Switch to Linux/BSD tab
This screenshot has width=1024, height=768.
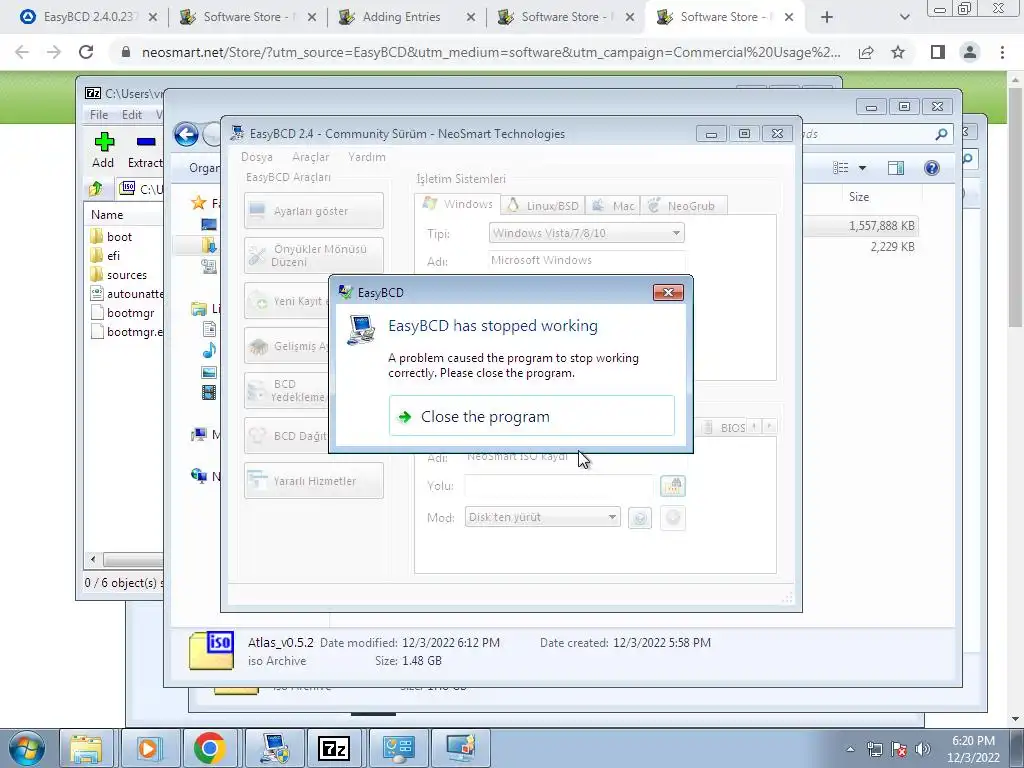tap(543, 206)
